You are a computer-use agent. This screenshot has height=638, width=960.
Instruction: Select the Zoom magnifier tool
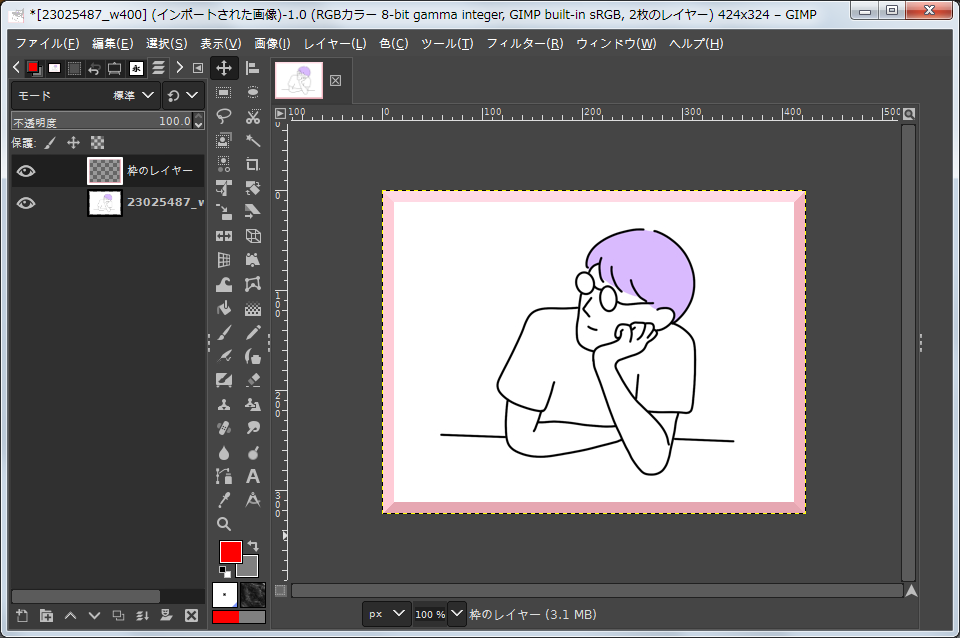[224, 524]
